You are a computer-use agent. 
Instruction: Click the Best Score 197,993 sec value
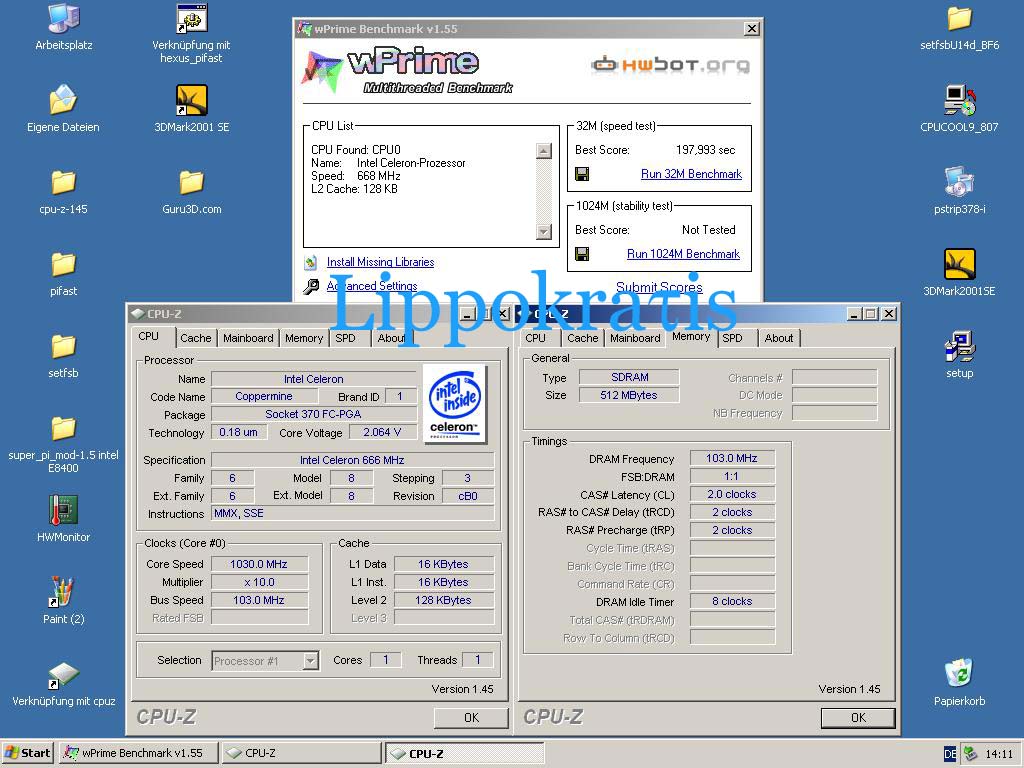[x=705, y=150]
